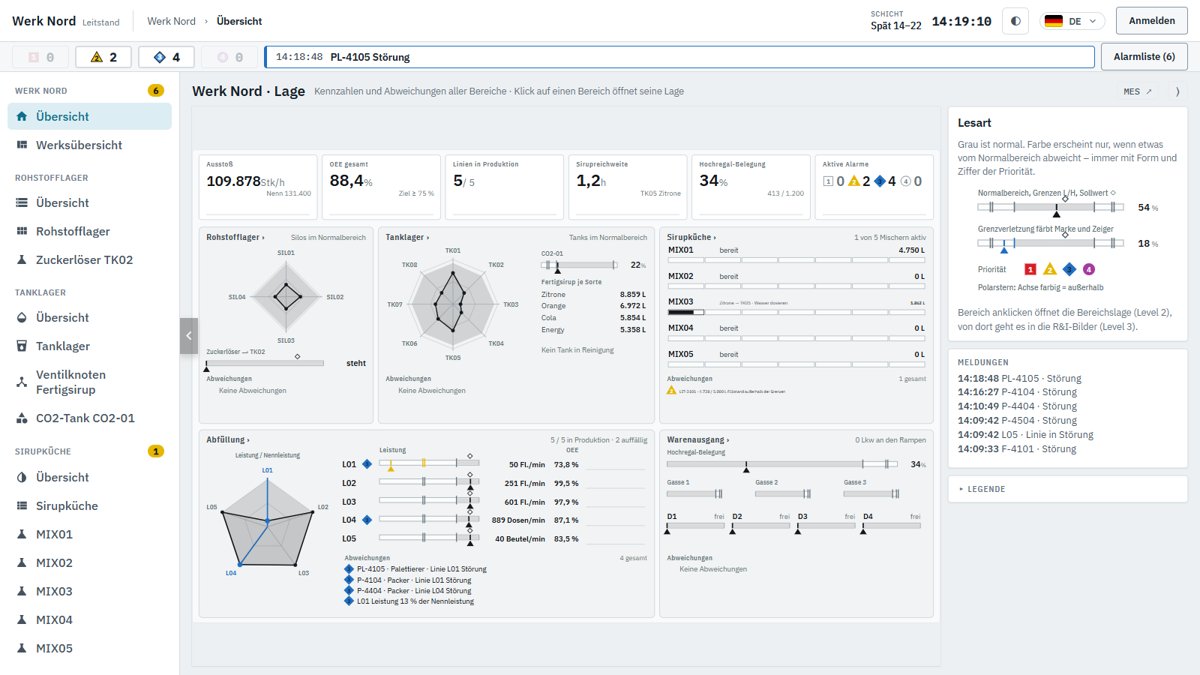Image resolution: width=1200 pixels, height=675 pixels.
Task: Click the flask icon beside Zuckerlöser TK02
Action: (x=22, y=260)
